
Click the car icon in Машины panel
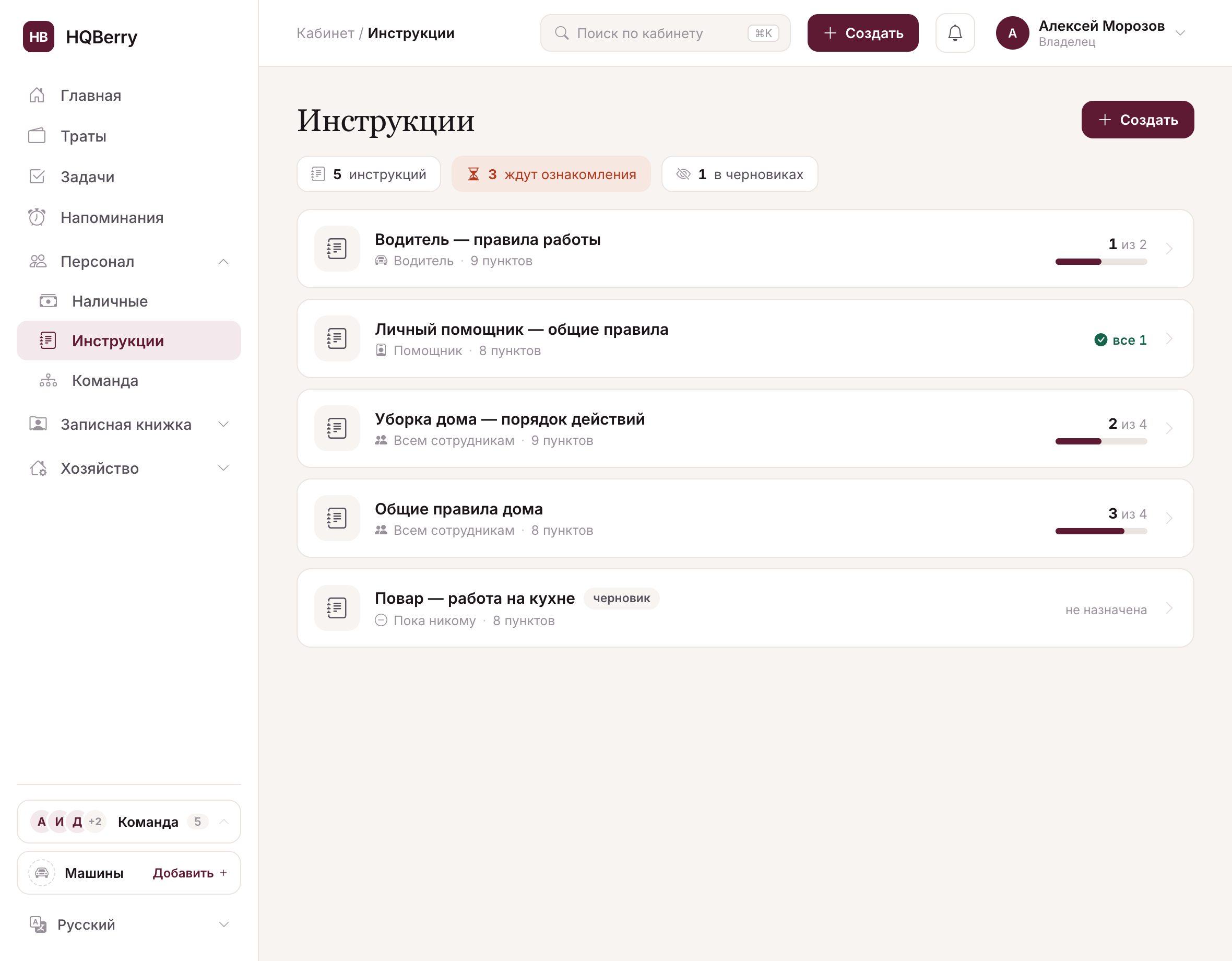tap(42, 873)
